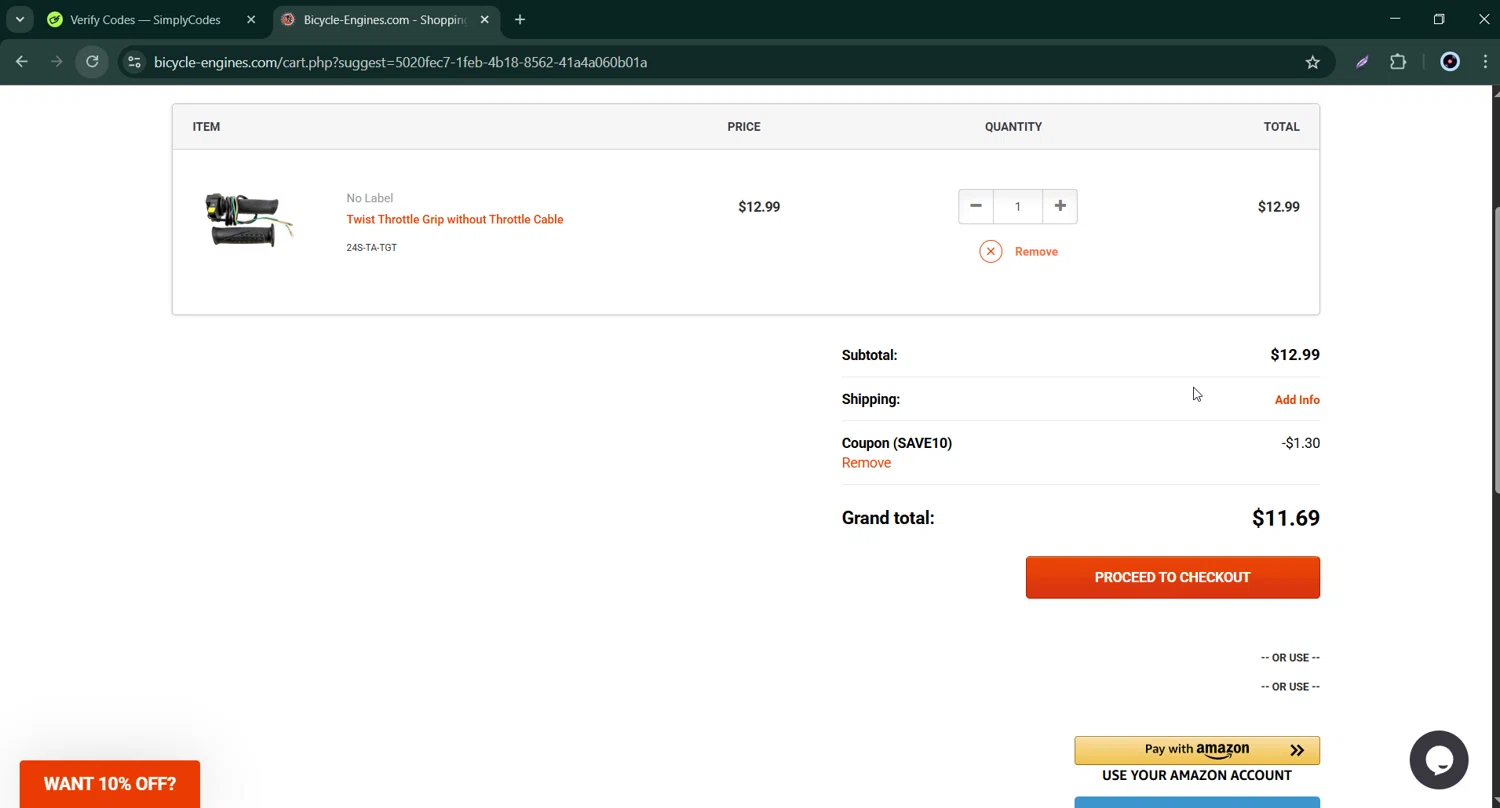Viewport: 1500px width, 808px height.
Task: Open the tab search dropdown arrow
Action: pos(19,19)
